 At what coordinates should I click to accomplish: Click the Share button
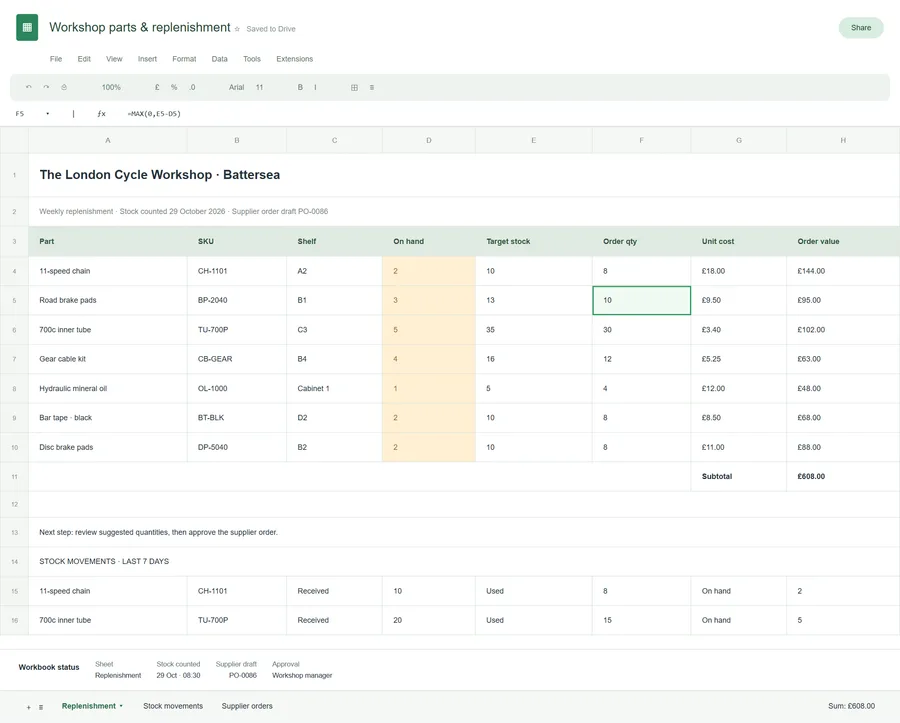pyautogui.click(x=861, y=28)
